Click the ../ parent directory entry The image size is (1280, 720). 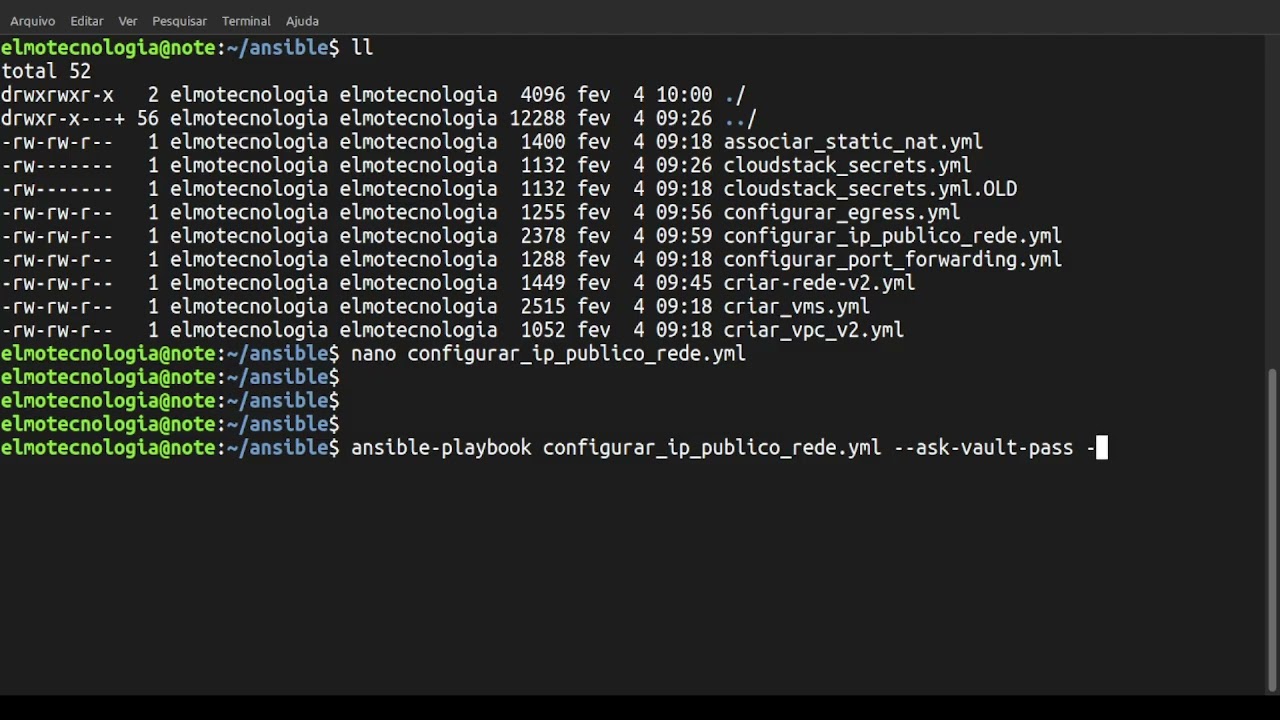[740, 118]
